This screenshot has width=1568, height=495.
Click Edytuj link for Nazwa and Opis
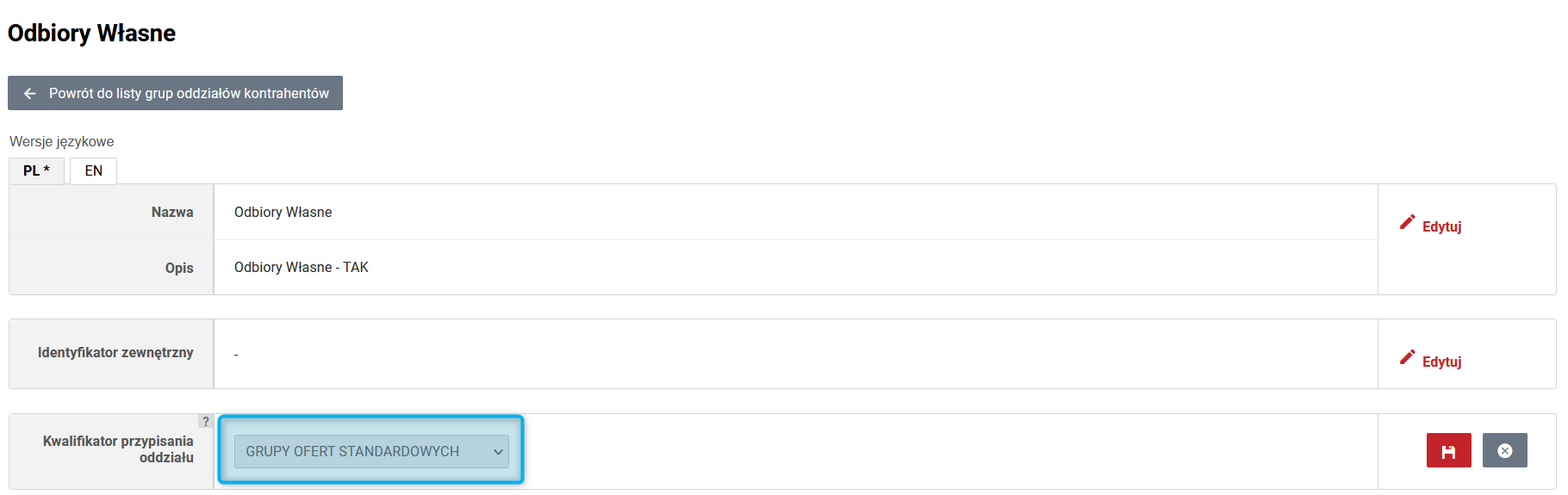pos(1441,226)
